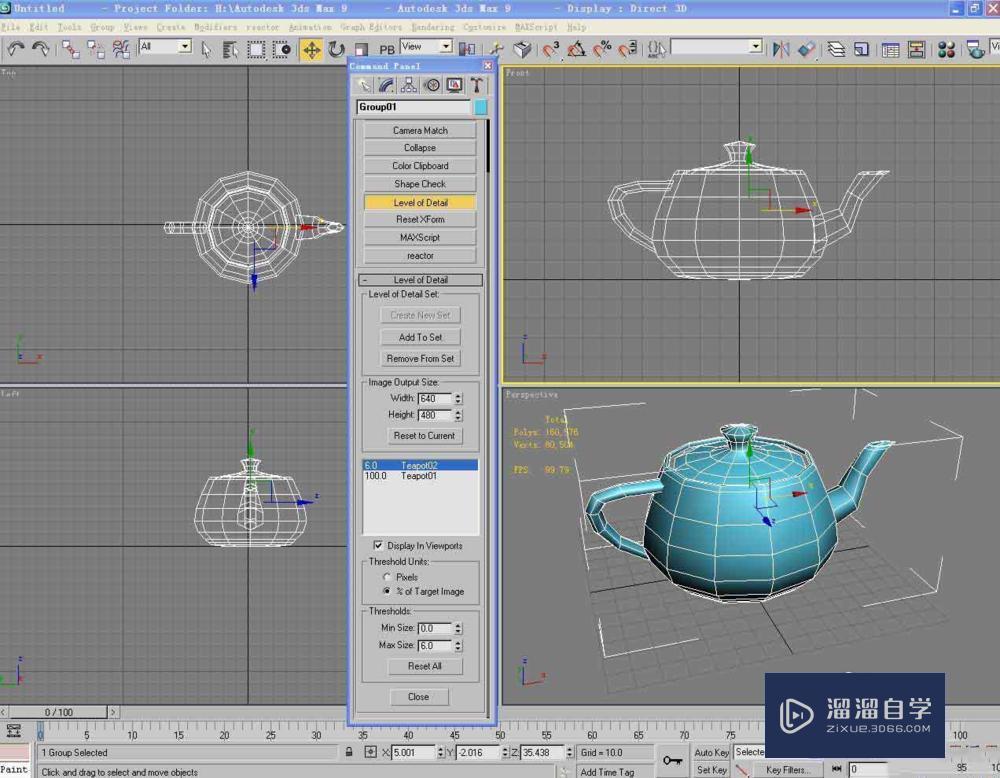Open the Layer Manager icon
The height and width of the screenshot is (778, 1000).
point(834,48)
